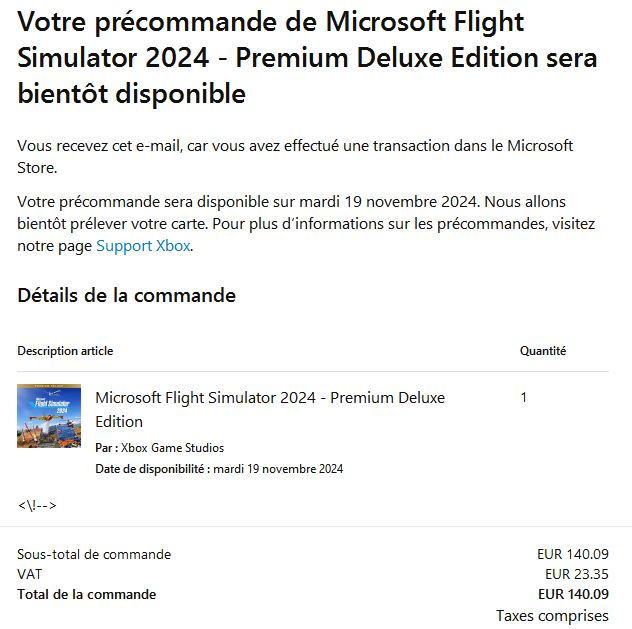Click the 'Détails de la commande' heading
This screenshot has height=629, width=632.
pos(126,295)
